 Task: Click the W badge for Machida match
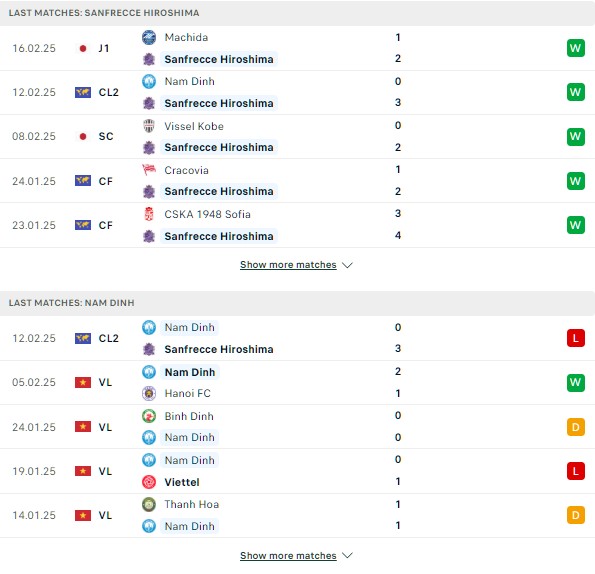tap(576, 48)
